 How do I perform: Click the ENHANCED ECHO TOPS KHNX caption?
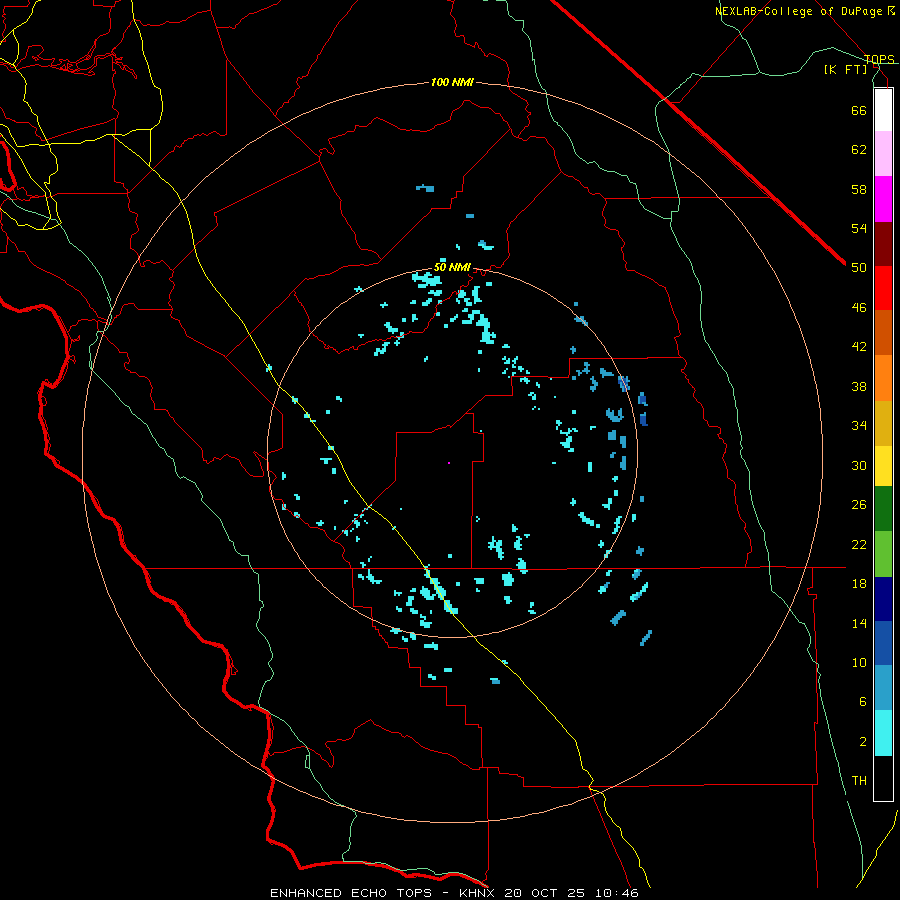coord(454,893)
